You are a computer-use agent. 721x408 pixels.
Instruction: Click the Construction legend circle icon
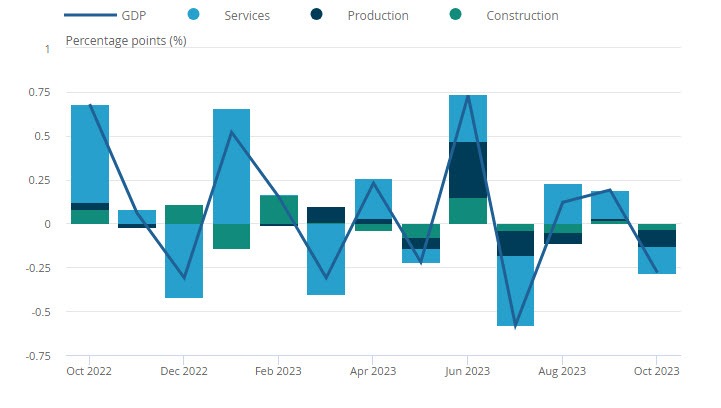pyautogui.click(x=455, y=14)
